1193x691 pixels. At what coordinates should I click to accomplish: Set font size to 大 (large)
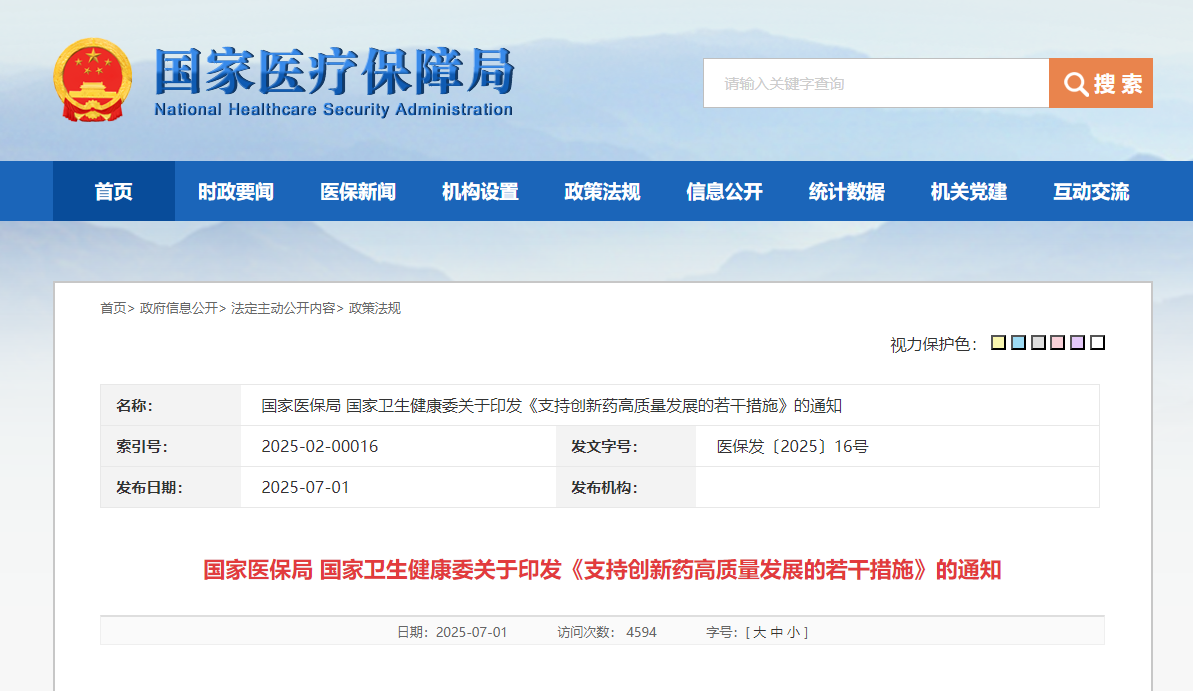[x=759, y=632]
